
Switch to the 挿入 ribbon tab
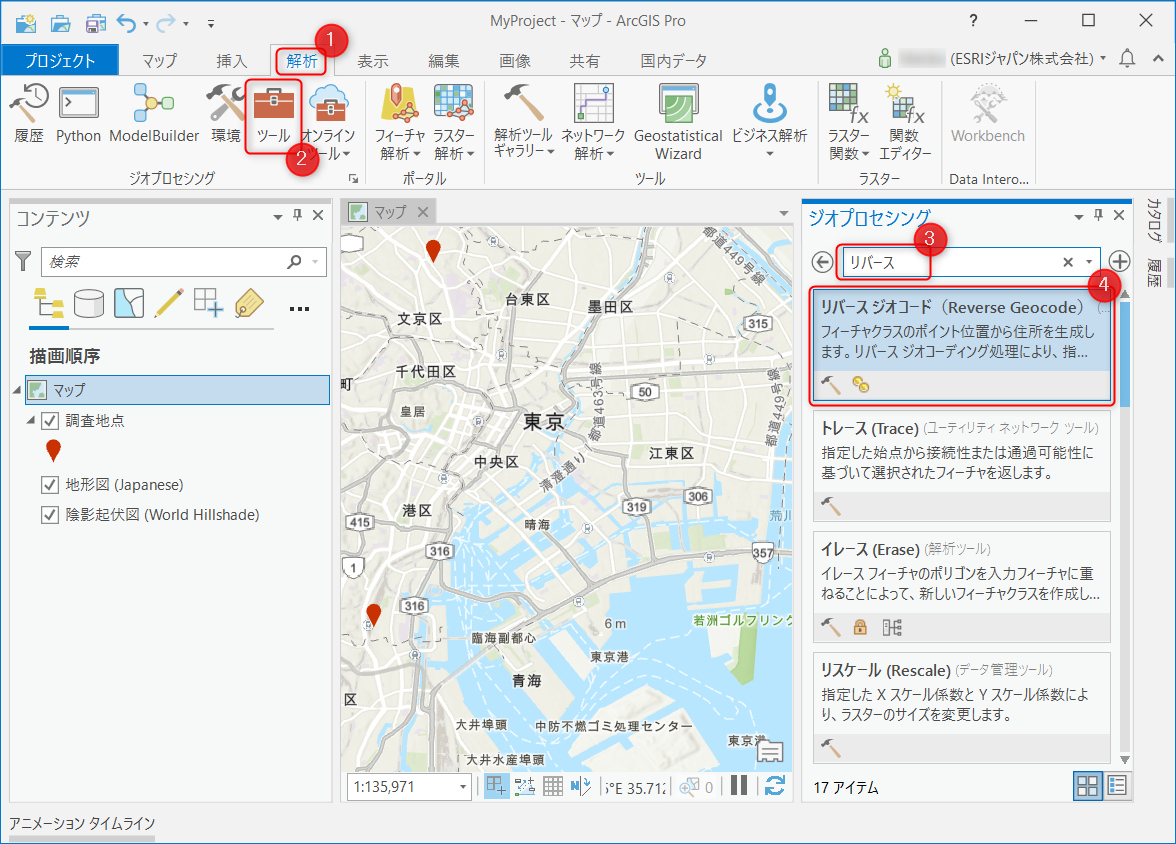pos(231,61)
